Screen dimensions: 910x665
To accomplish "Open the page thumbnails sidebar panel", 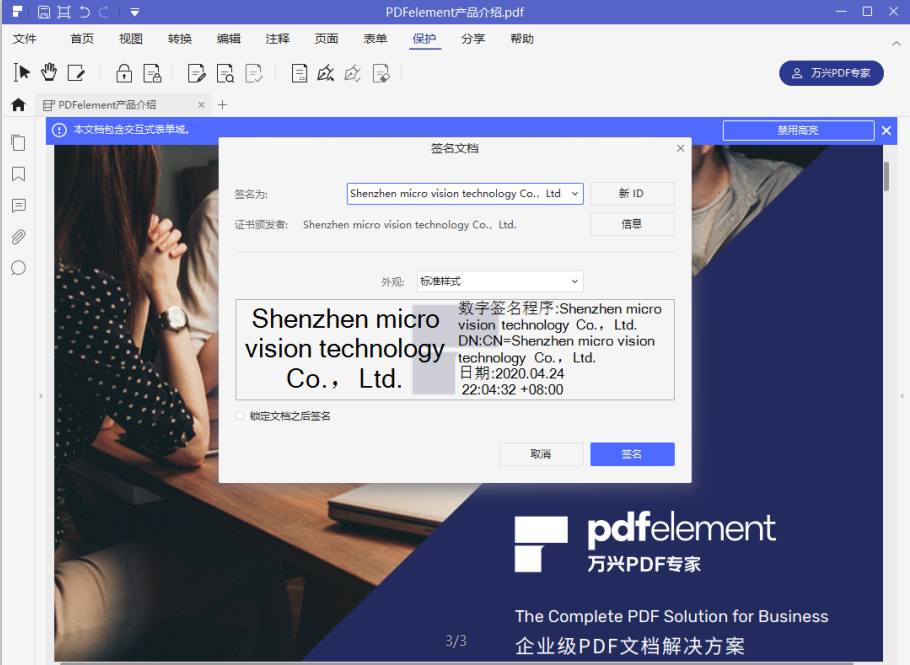I will (x=18, y=143).
